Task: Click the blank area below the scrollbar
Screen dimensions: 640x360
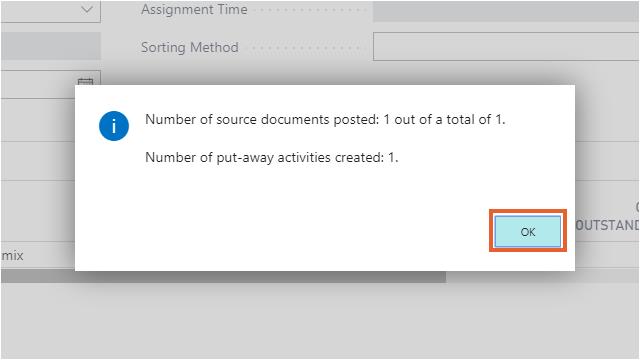Action: 320,320
